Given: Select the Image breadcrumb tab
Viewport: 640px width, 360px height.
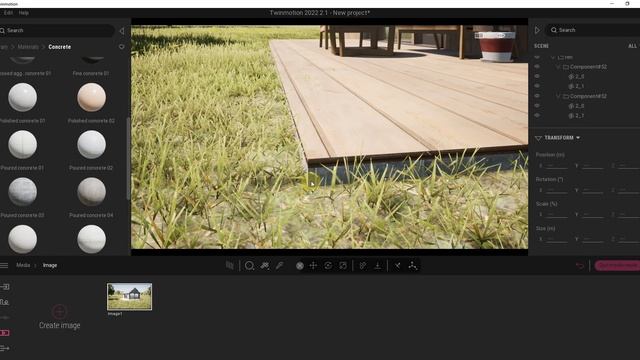Looking at the screenshot, I should pyautogui.click(x=50, y=265).
